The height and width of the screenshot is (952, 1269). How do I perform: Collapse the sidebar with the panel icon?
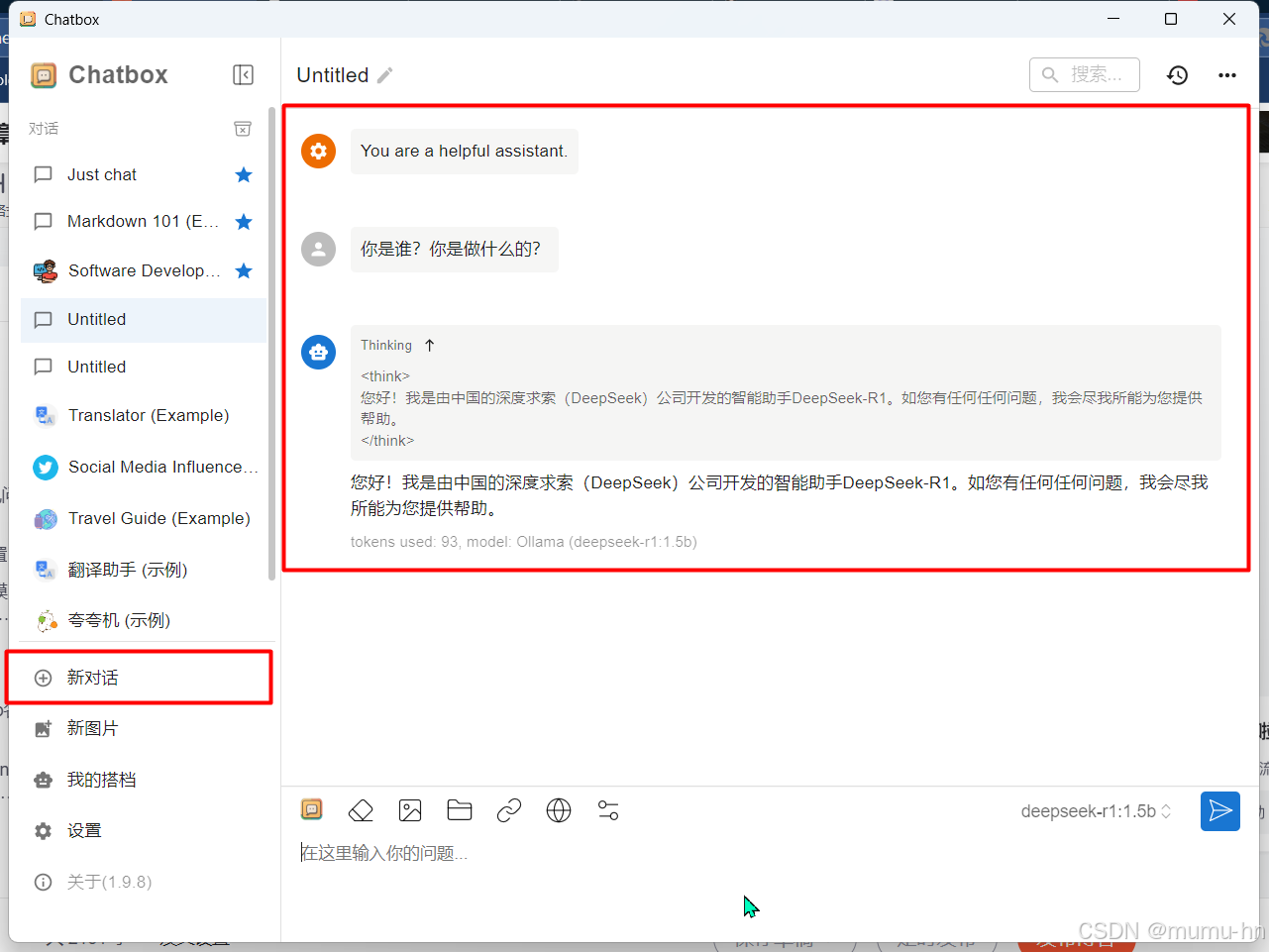243,75
